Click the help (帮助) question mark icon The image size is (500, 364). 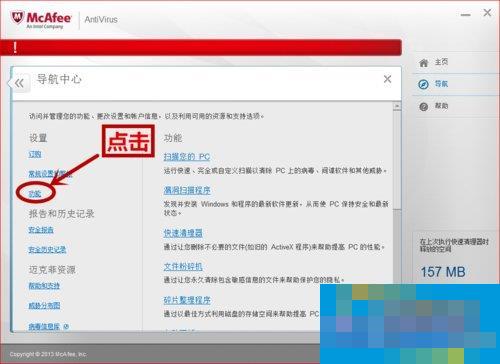(423, 107)
